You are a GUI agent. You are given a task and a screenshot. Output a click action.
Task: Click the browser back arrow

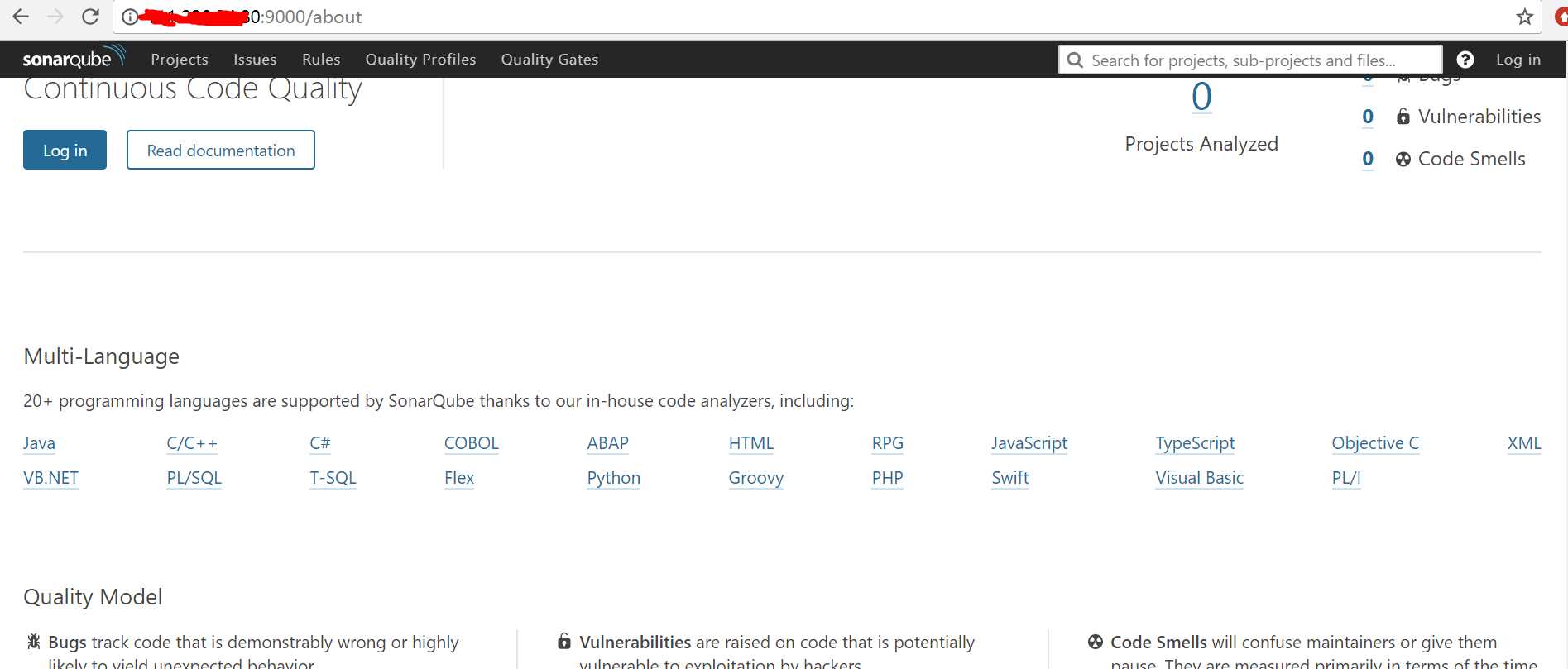pos(21,17)
